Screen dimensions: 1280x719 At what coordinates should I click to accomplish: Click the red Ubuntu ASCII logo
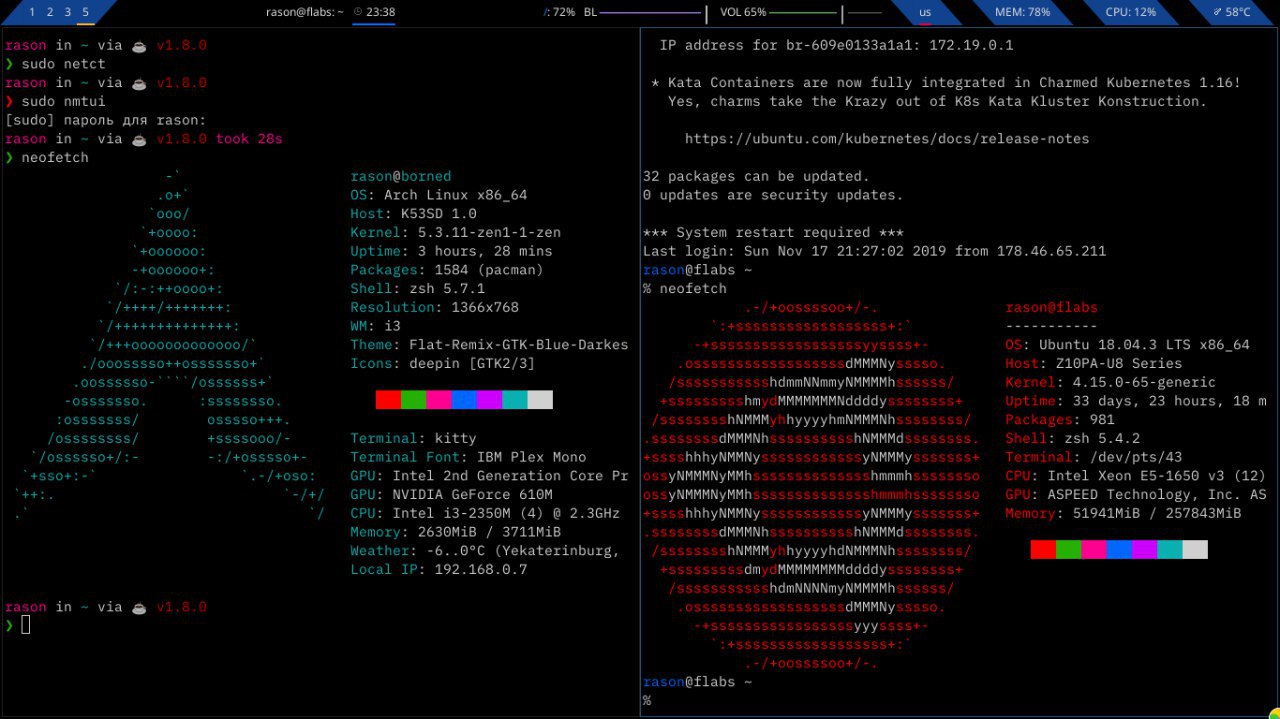812,486
